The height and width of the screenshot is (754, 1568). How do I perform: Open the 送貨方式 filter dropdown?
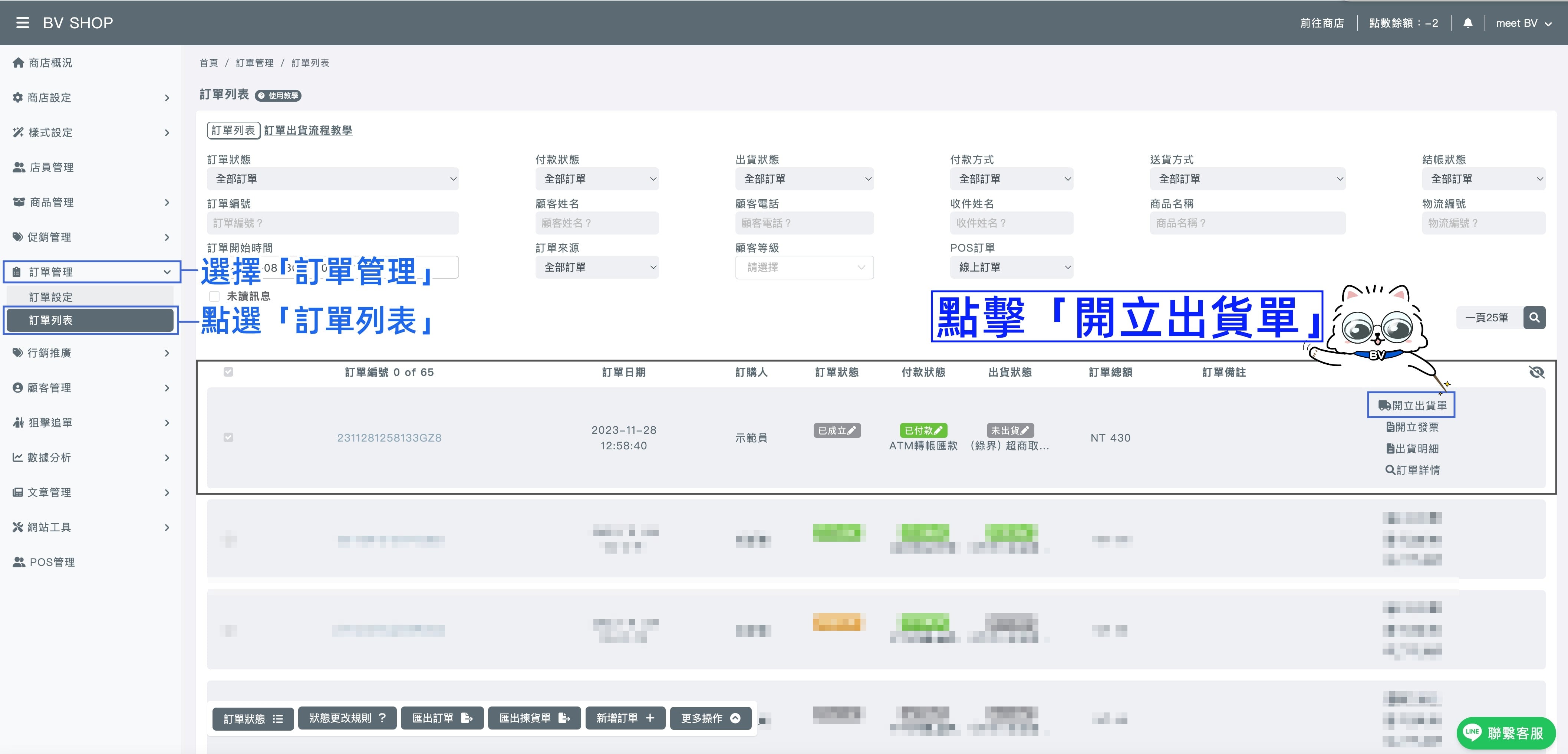click(1247, 178)
